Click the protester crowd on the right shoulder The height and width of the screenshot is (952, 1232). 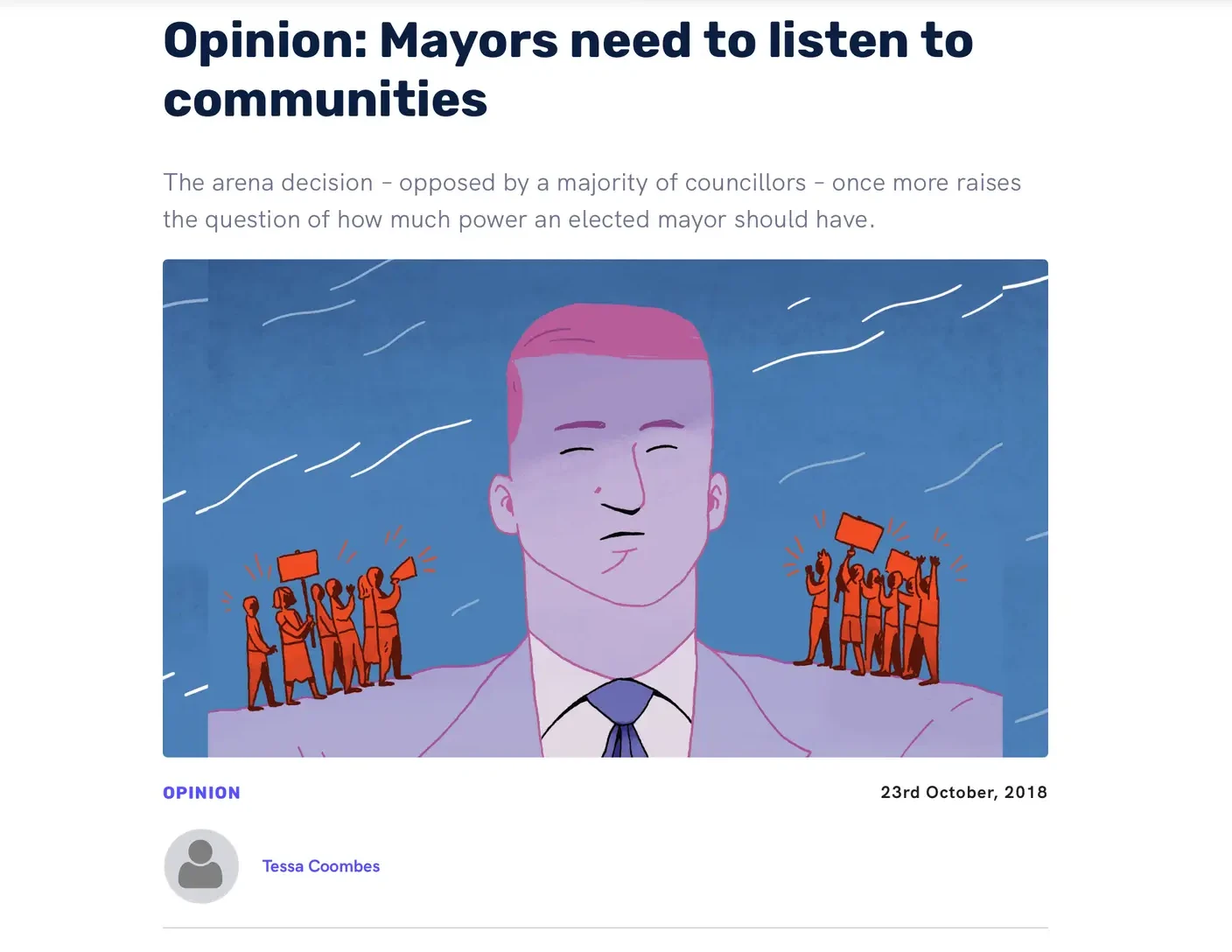pos(875,604)
